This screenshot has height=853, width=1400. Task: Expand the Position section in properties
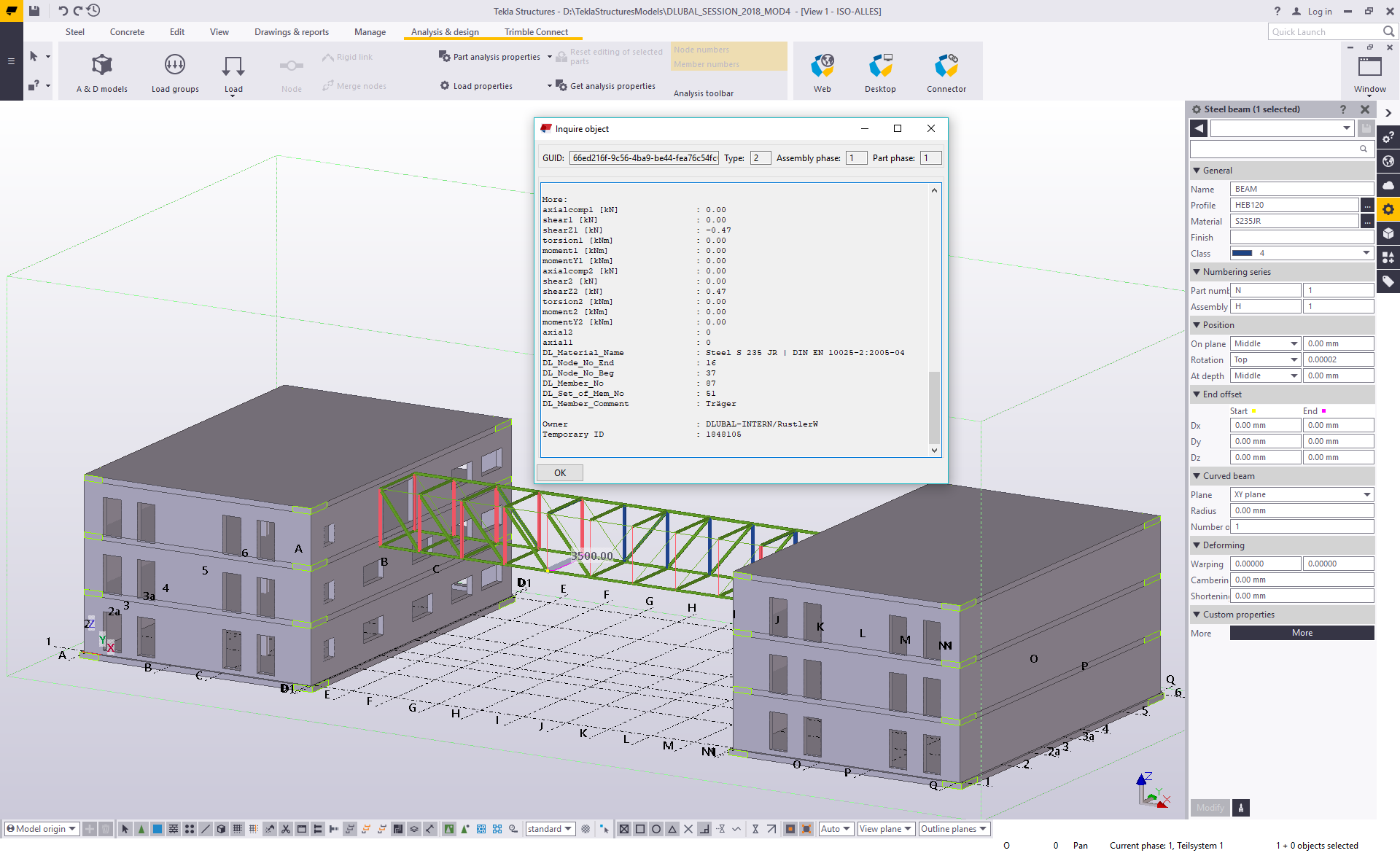pyautogui.click(x=1219, y=324)
